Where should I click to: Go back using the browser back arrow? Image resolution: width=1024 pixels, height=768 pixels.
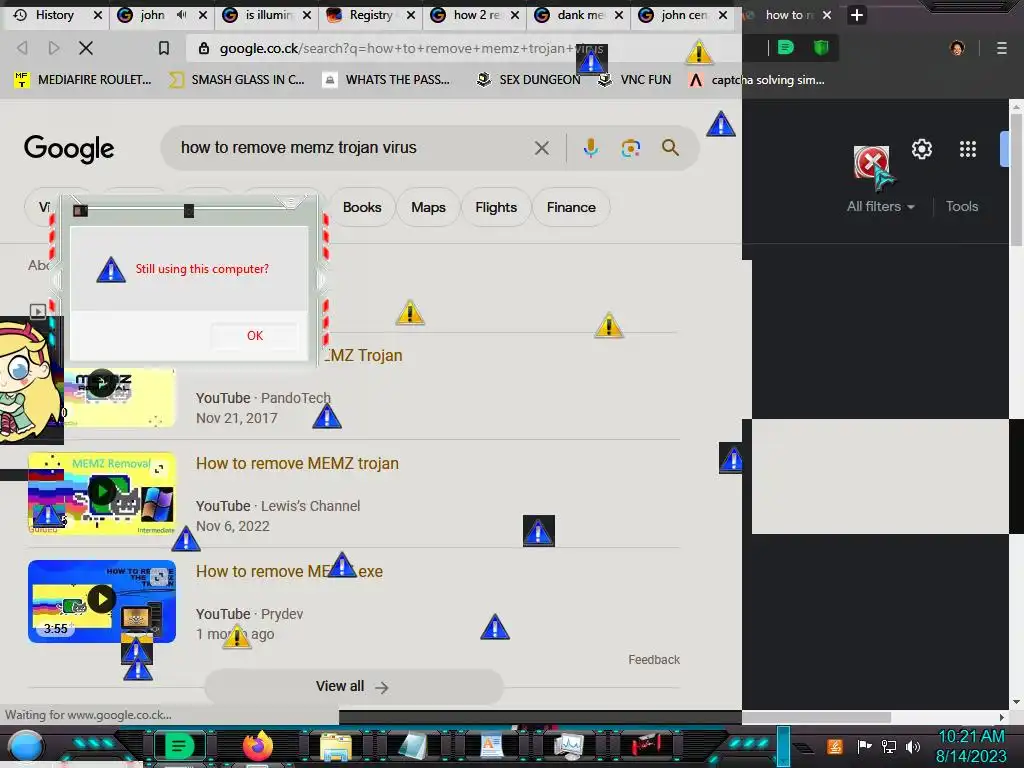pos(22,48)
